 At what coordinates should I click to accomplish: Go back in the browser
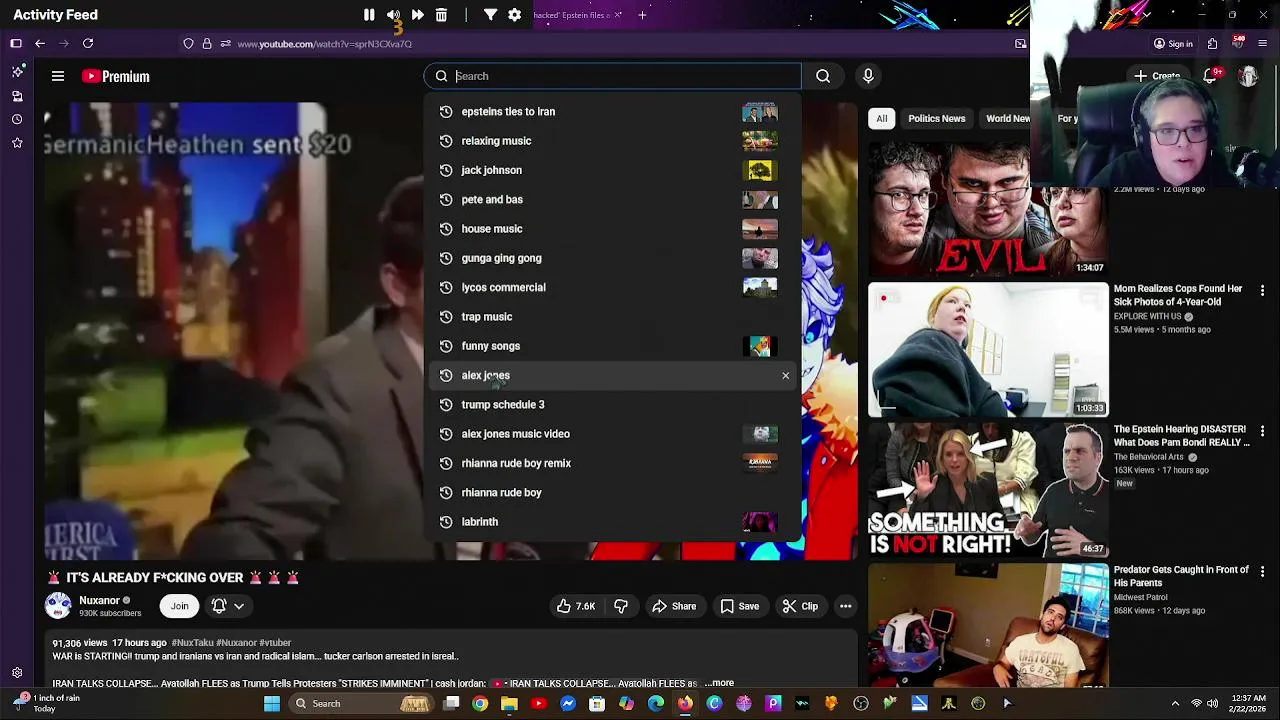tap(40, 44)
